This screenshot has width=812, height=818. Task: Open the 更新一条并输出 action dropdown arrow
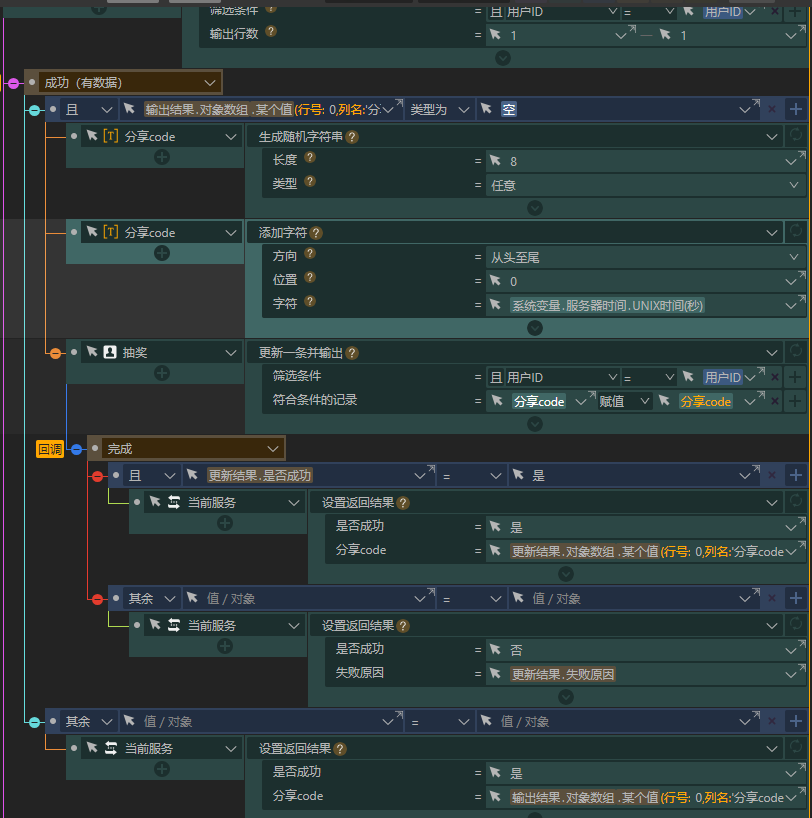pos(772,353)
